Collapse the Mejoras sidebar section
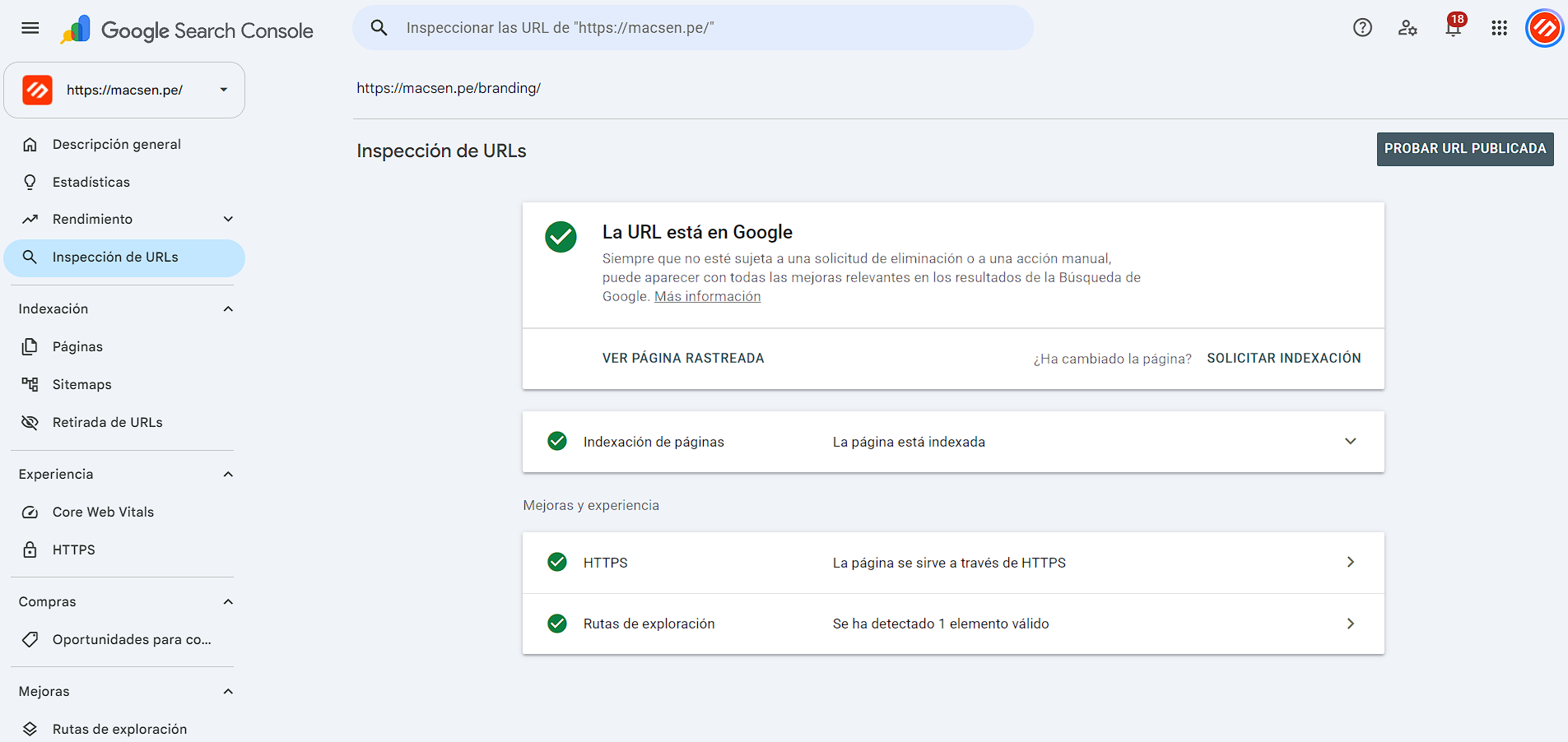 click(x=228, y=691)
